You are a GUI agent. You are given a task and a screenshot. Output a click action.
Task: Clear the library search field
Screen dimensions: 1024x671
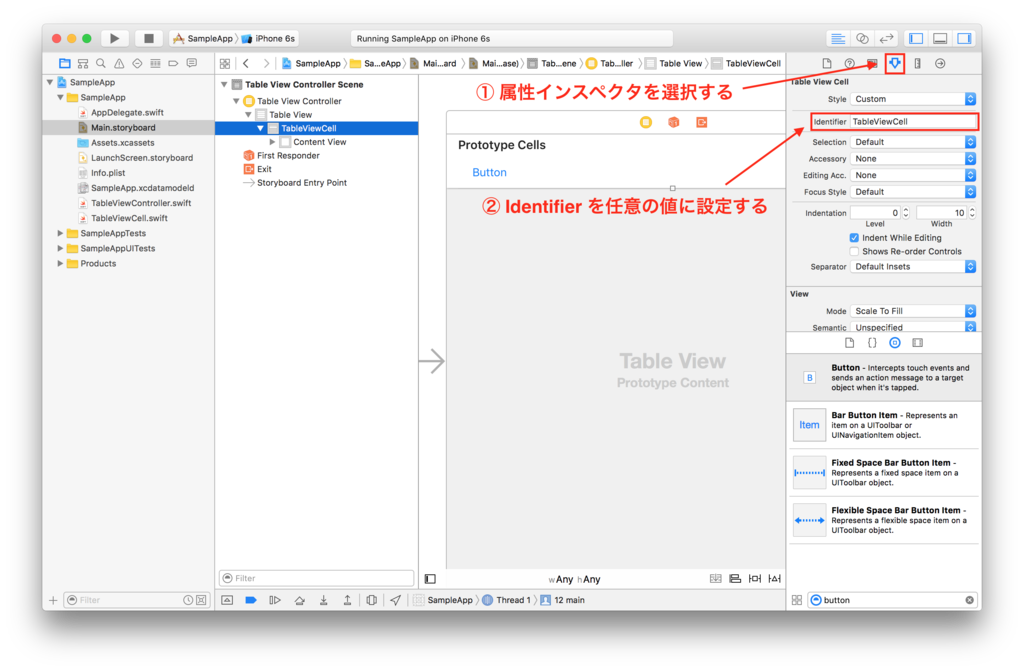click(x=970, y=600)
